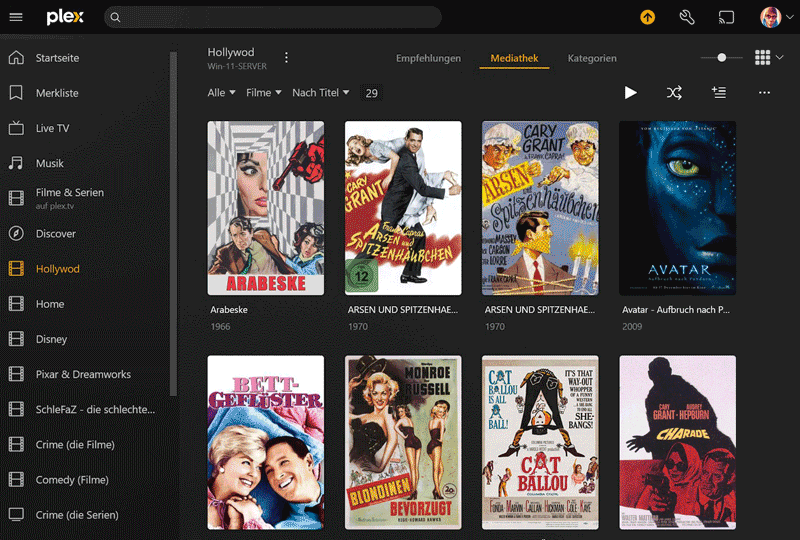800x540 pixels.
Task: Click the Crime (die Filme) film icon
Action: click(x=16, y=445)
